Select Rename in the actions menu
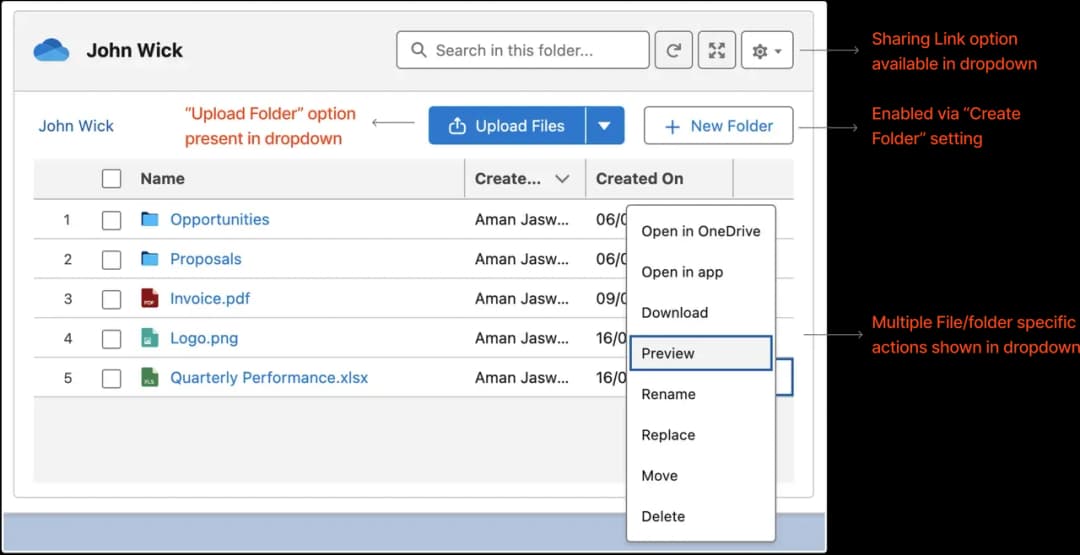This screenshot has width=1080, height=555. pos(700,394)
